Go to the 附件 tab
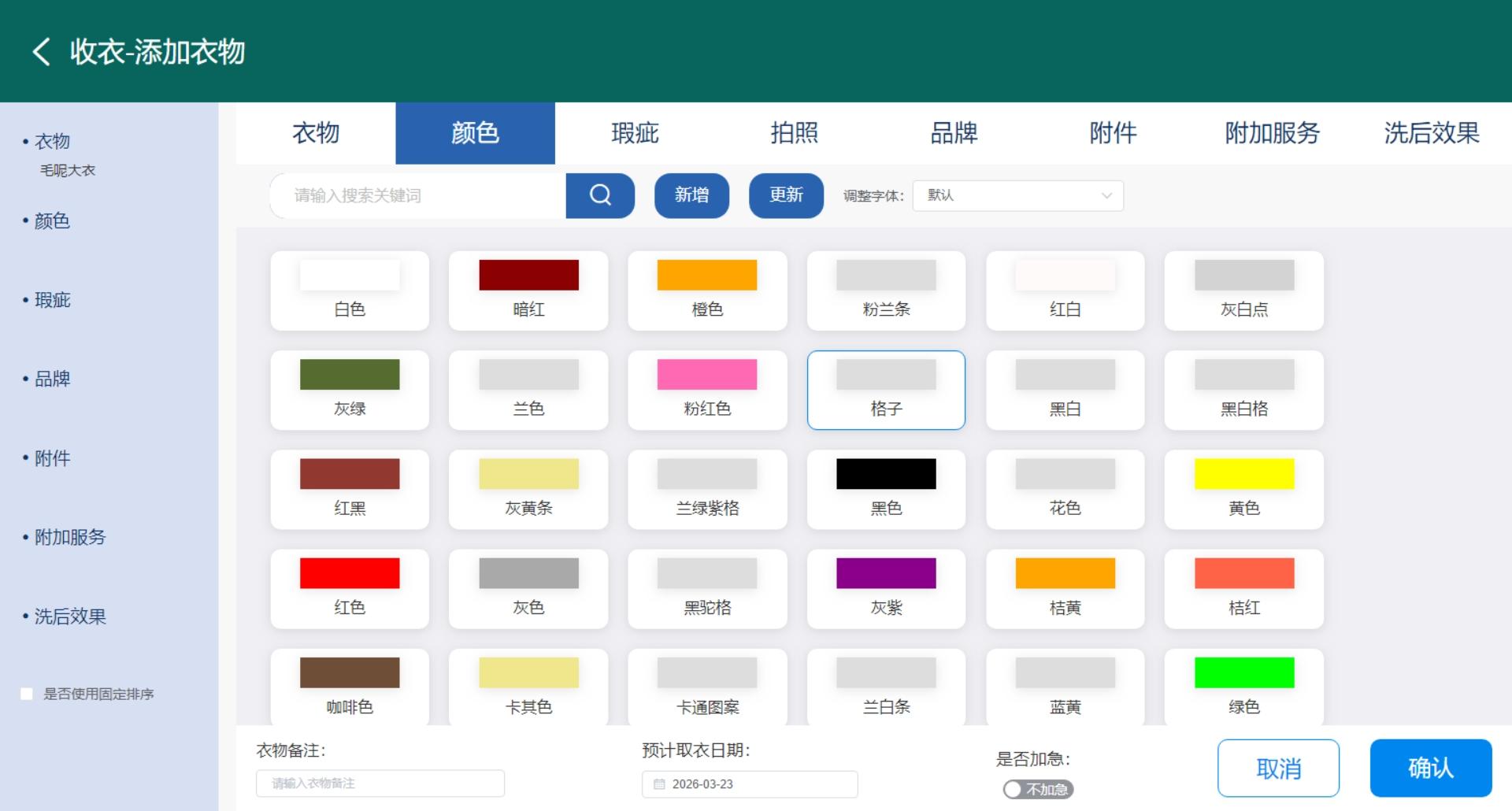 tap(1113, 133)
